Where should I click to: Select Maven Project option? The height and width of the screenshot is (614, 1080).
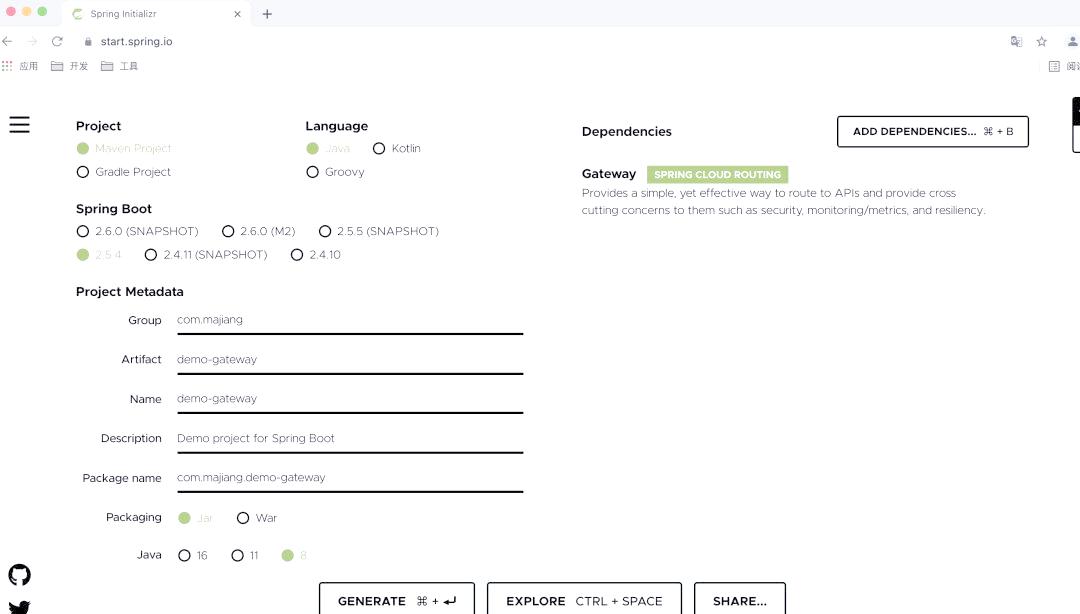(x=123, y=148)
